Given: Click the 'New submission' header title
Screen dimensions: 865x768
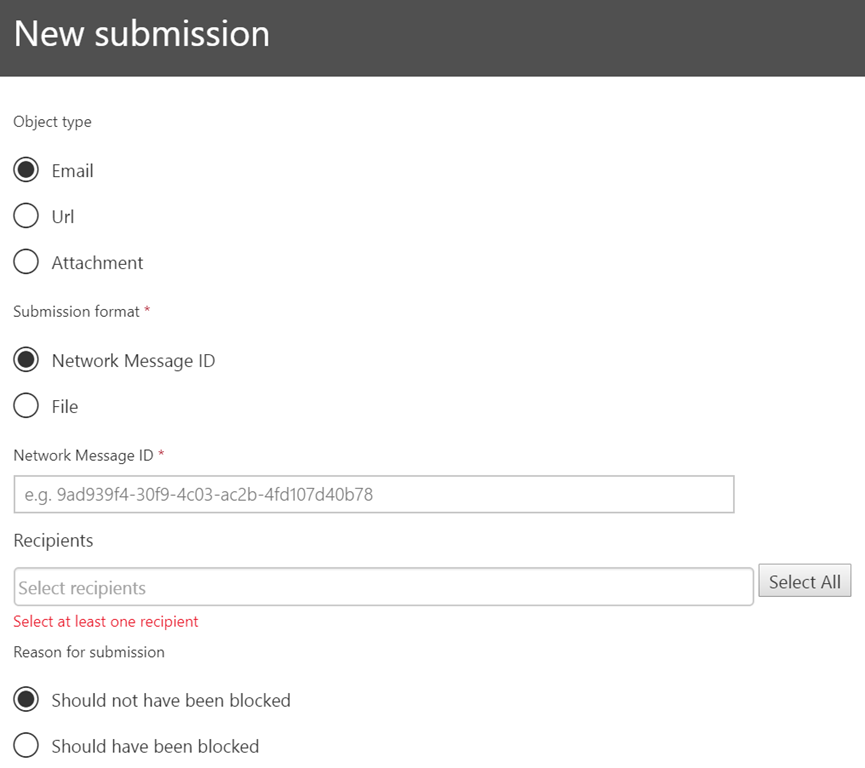Looking at the screenshot, I should click(x=142, y=34).
